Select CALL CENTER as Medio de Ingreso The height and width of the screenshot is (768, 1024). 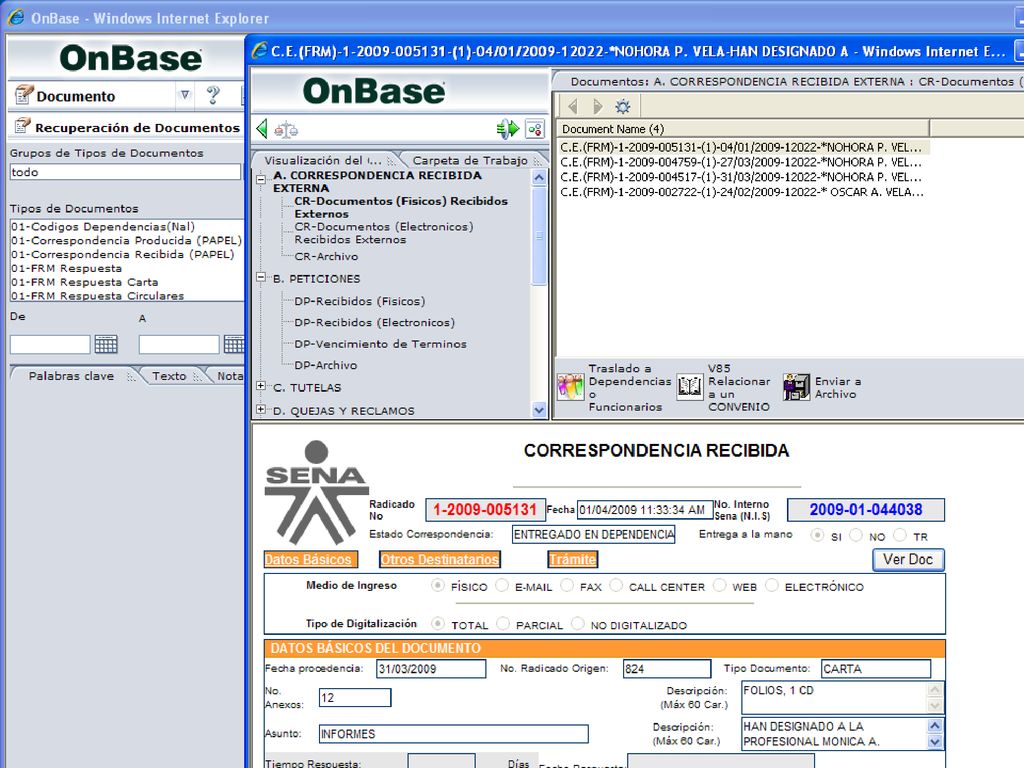coord(616,586)
